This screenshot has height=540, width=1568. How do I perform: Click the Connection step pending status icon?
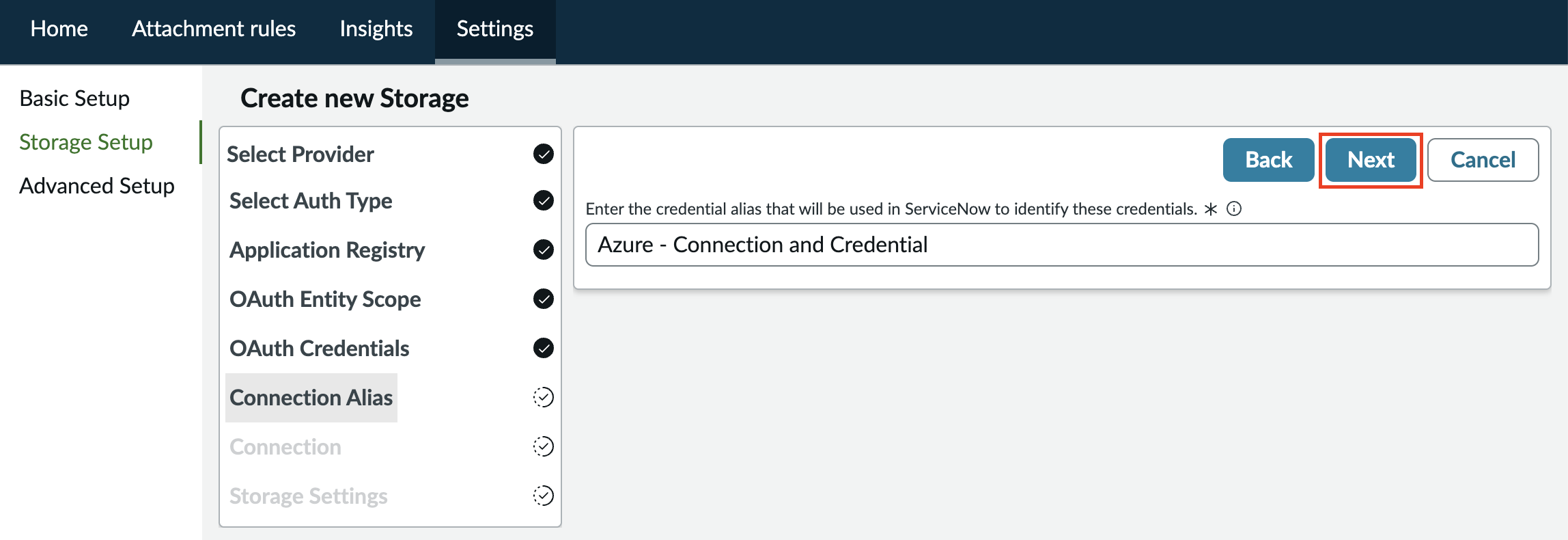(x=544, y=446)
